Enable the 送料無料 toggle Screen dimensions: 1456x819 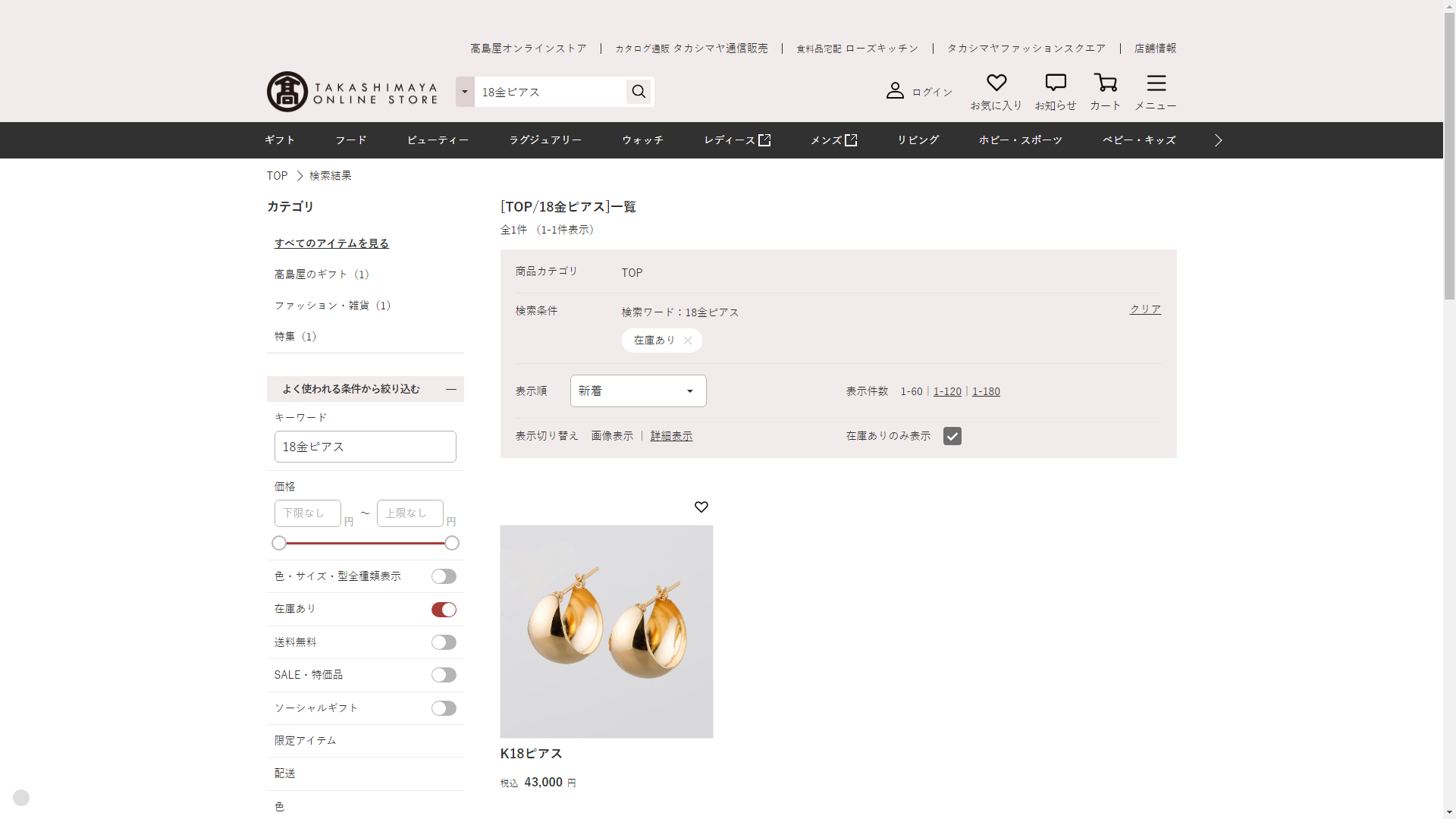[444, 643]
